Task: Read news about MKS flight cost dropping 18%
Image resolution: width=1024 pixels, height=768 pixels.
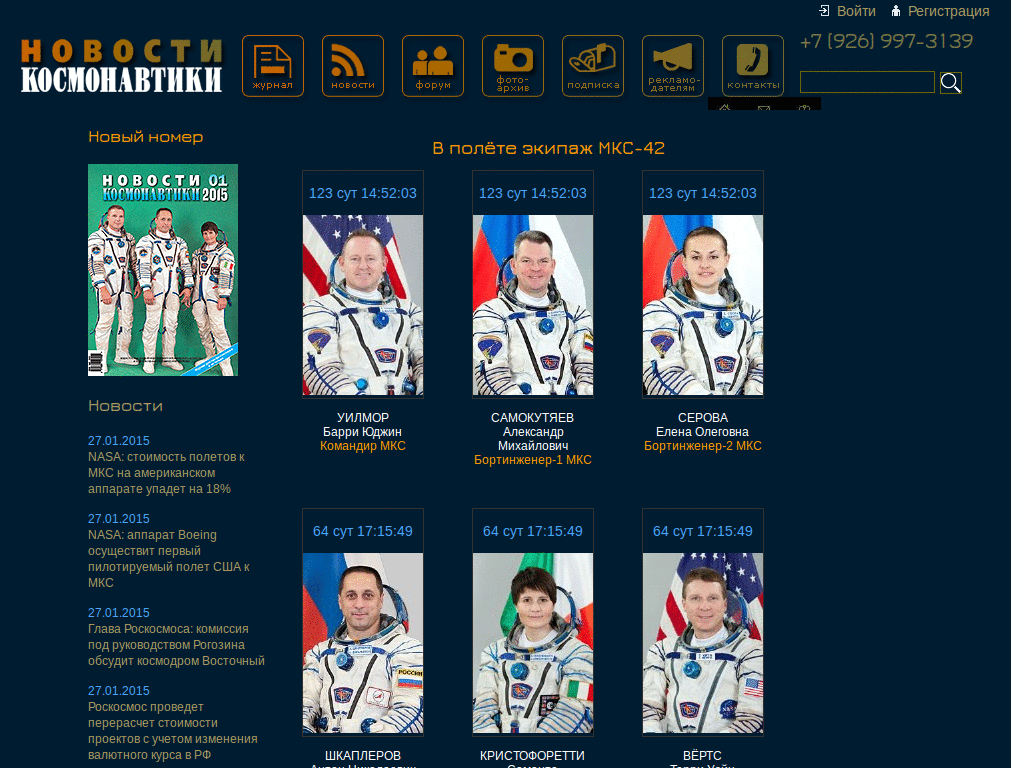Action: point(166,472)
